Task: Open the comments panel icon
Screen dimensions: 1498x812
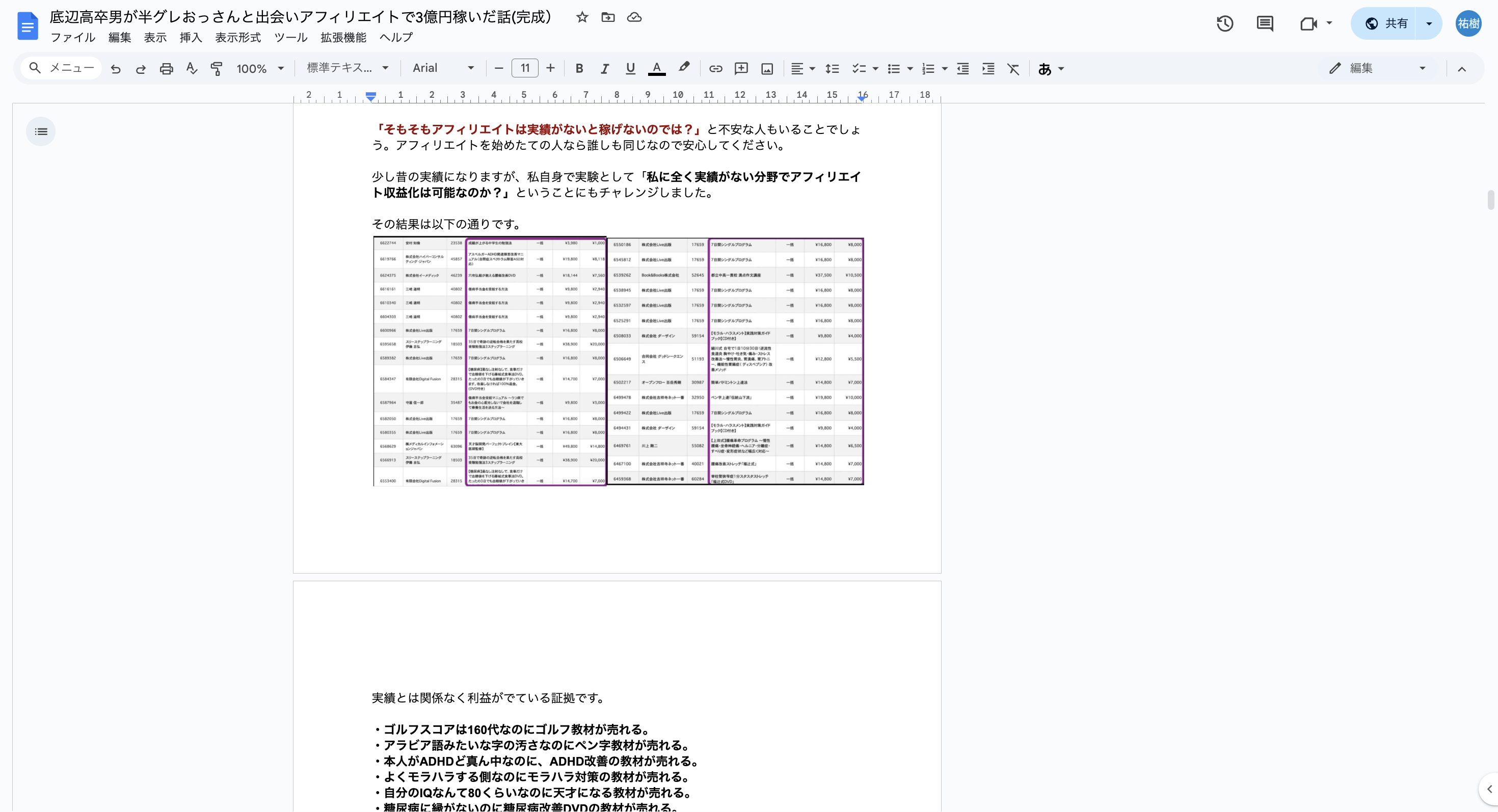Action: (x=1265, y=23)
